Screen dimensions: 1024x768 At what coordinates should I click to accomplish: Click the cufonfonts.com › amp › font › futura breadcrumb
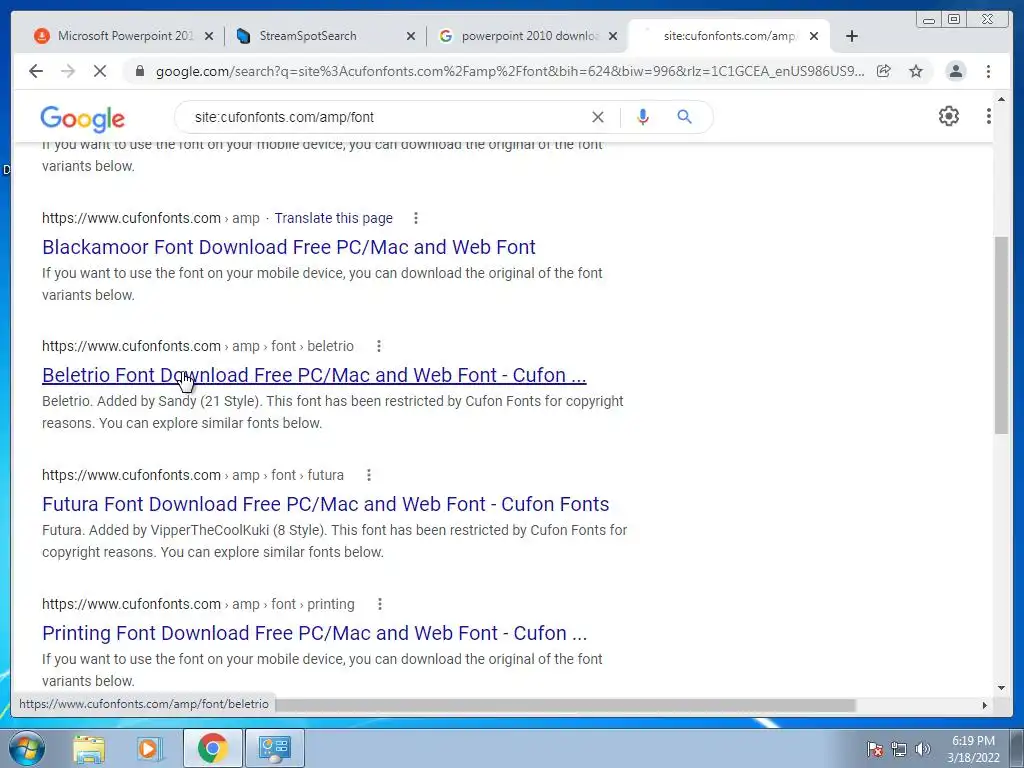coord(193,475)
